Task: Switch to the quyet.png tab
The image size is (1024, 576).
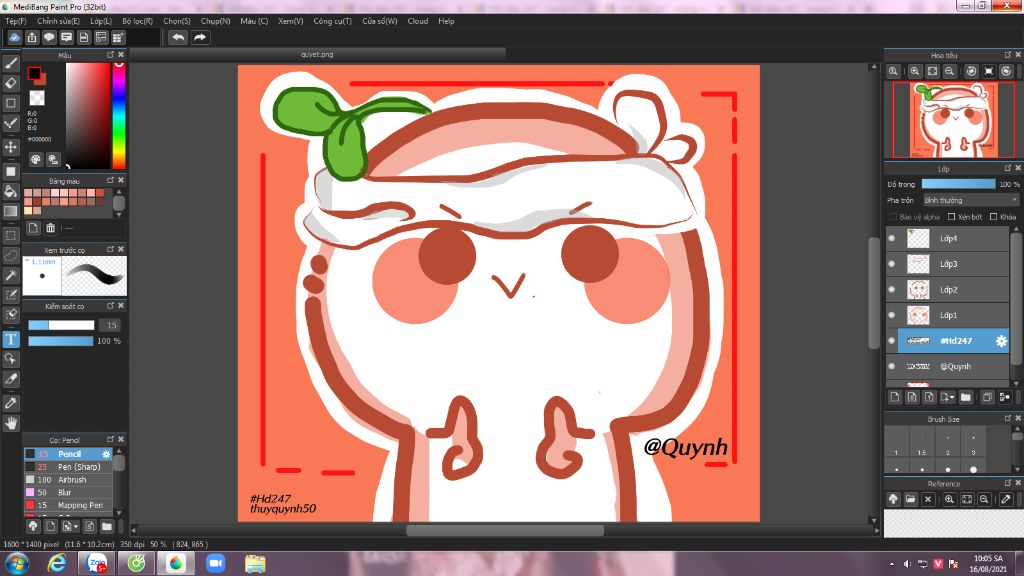Action: point(317,54)
